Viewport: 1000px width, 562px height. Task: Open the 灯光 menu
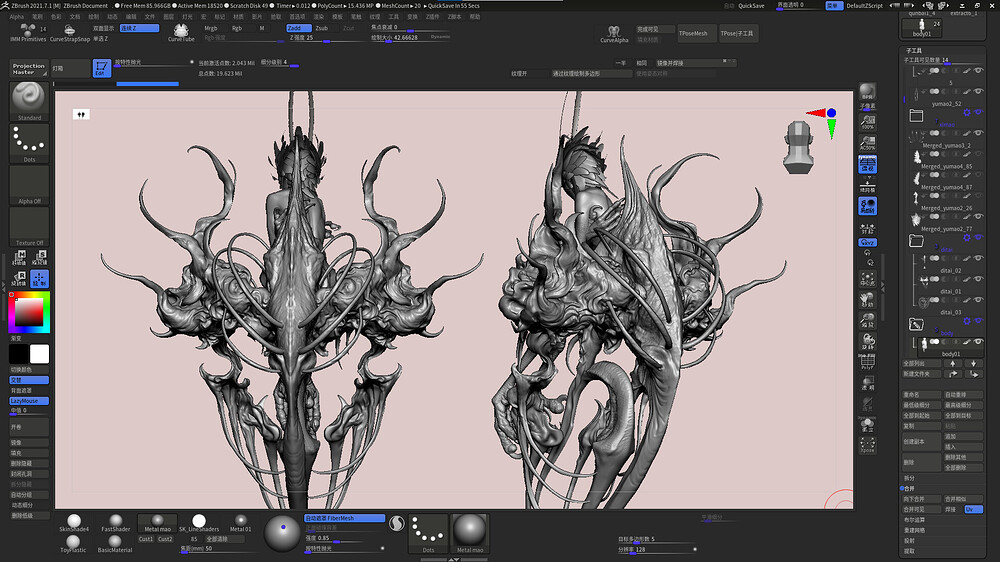coord(187,17)
